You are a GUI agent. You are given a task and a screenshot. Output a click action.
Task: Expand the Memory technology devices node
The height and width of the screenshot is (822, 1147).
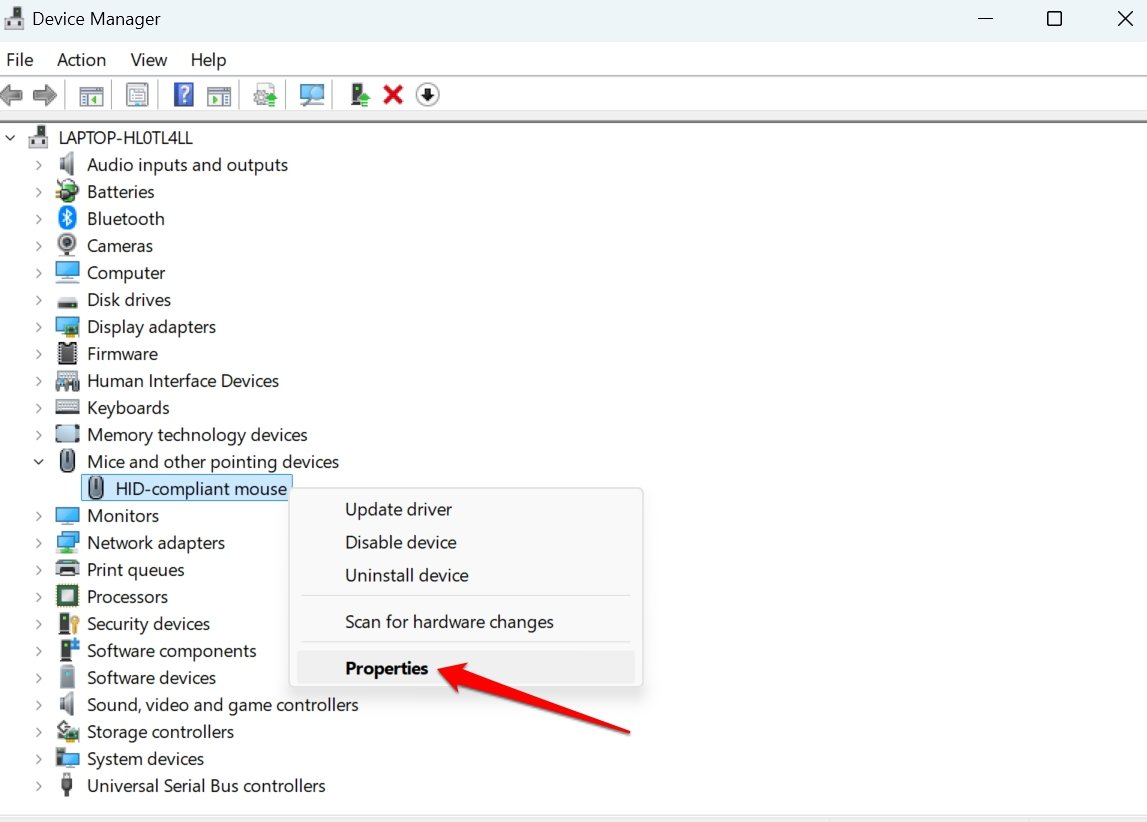click(39, 435)
